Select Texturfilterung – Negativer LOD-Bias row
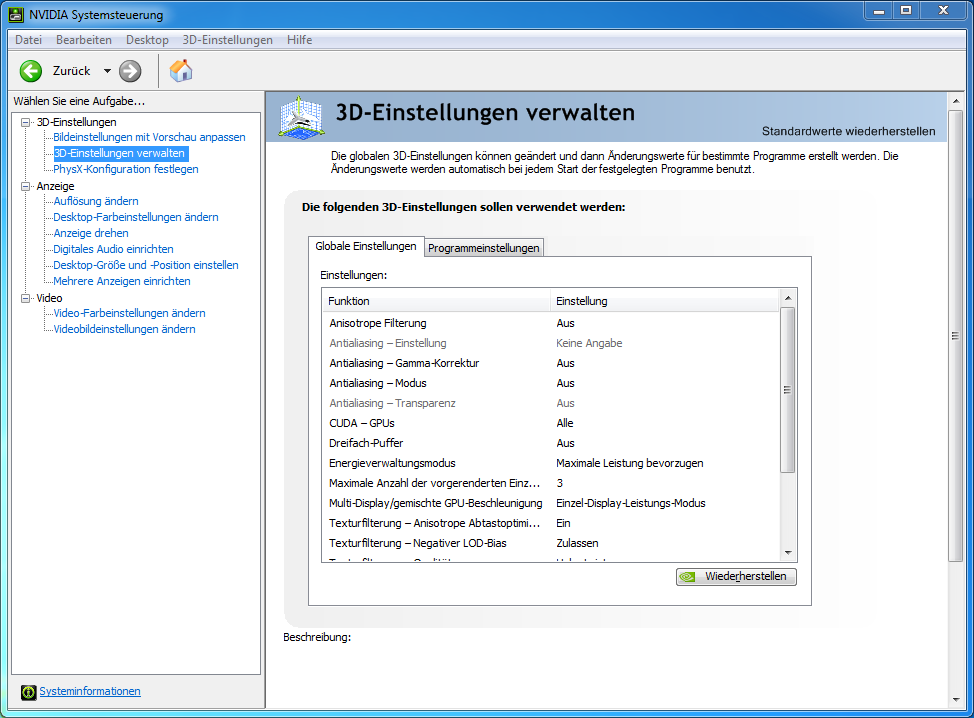Viewport: 974px width, 718px height. coord(551,543)
